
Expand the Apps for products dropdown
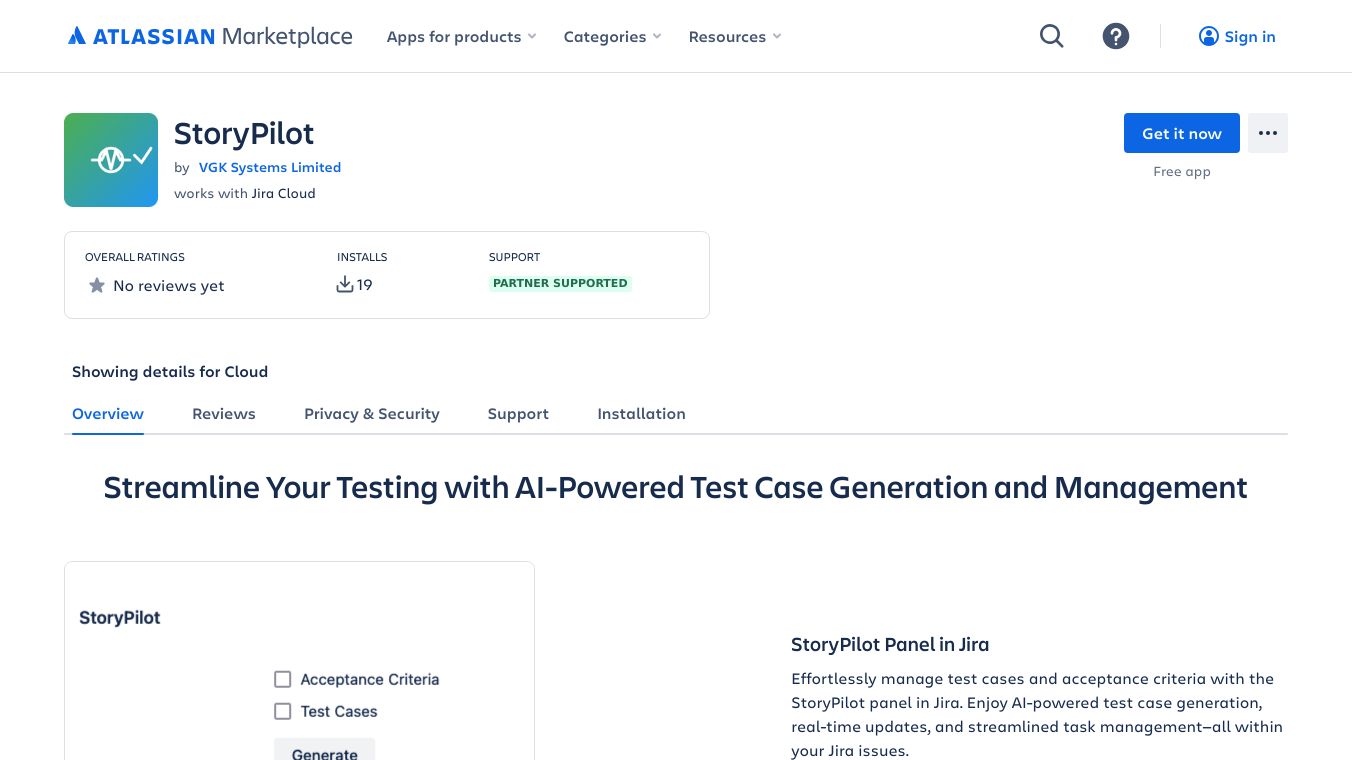461,37
